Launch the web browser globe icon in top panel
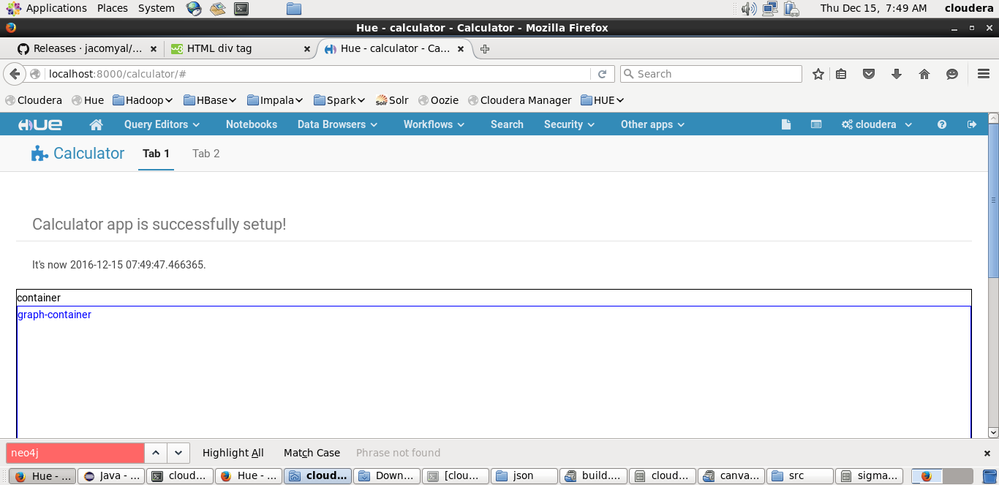The image size is (999, 485). tap(194, 8)
